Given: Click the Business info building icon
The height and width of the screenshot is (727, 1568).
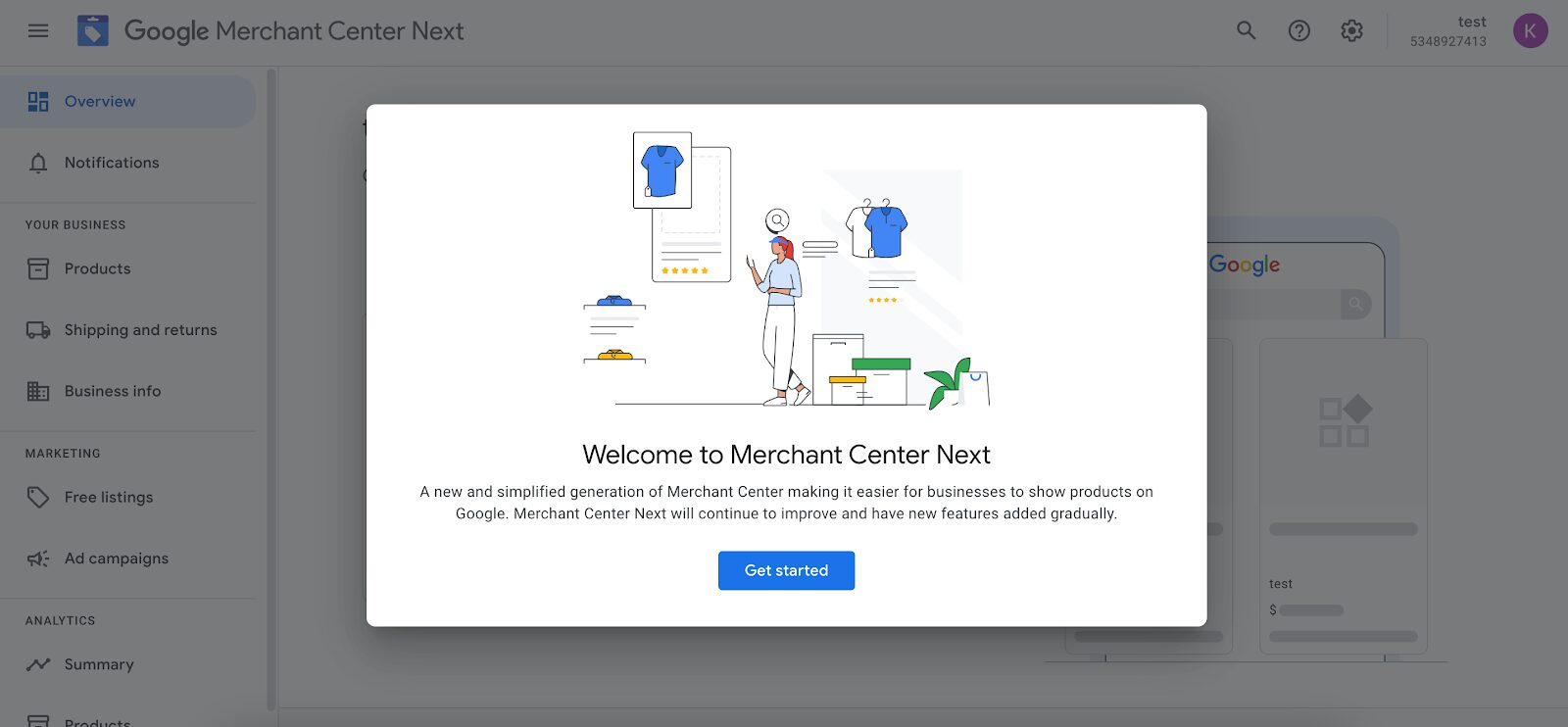Looking at the screenshot, I should (38, 391).
